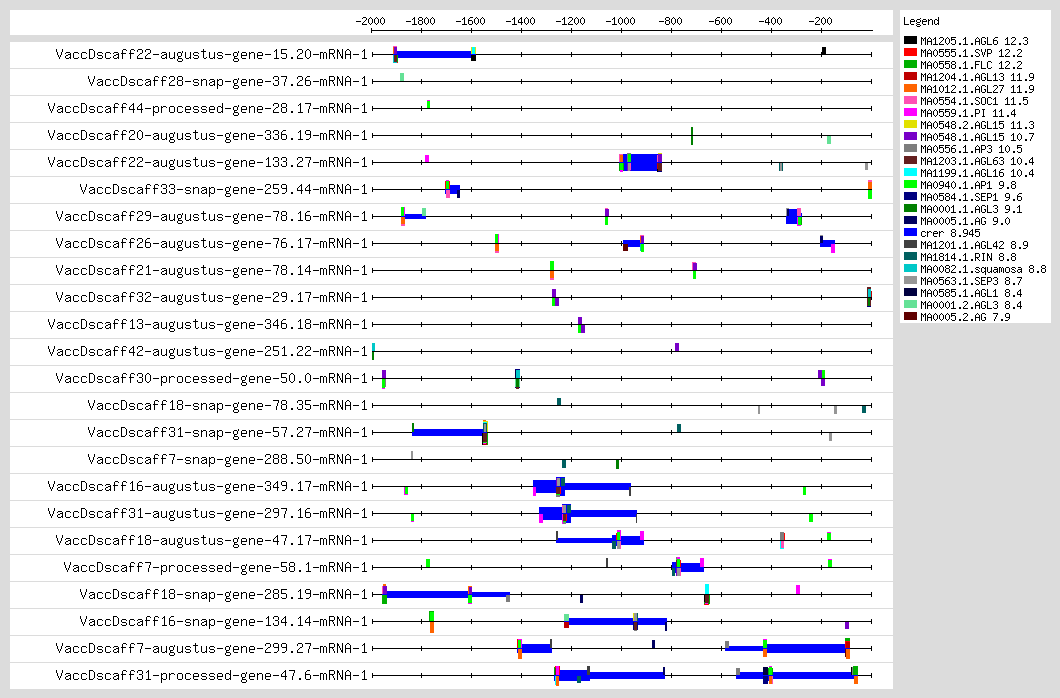Viewport: 1060px width, 698px height.
Task: Select the blue block in VaccDscaff22-augustus-gene-133.27 row
Action: click(x=644, y=162)
